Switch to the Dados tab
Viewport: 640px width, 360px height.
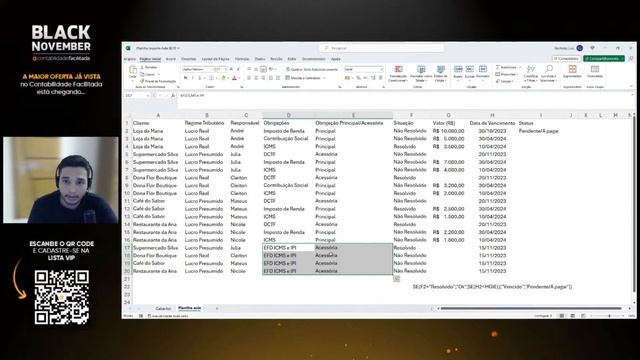click(260, 59)
